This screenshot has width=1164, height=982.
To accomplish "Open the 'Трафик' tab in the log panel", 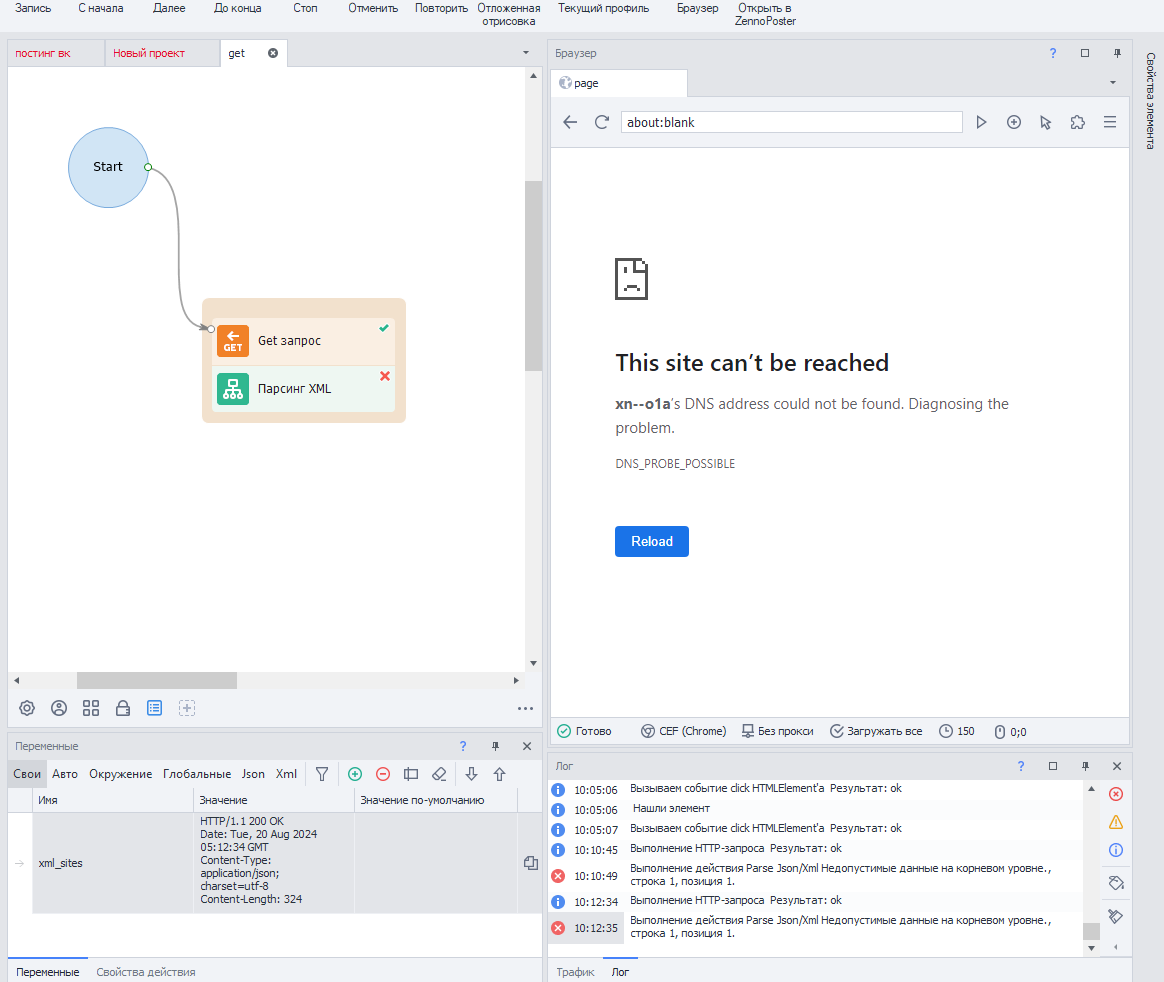I will [x=575, y=972].
